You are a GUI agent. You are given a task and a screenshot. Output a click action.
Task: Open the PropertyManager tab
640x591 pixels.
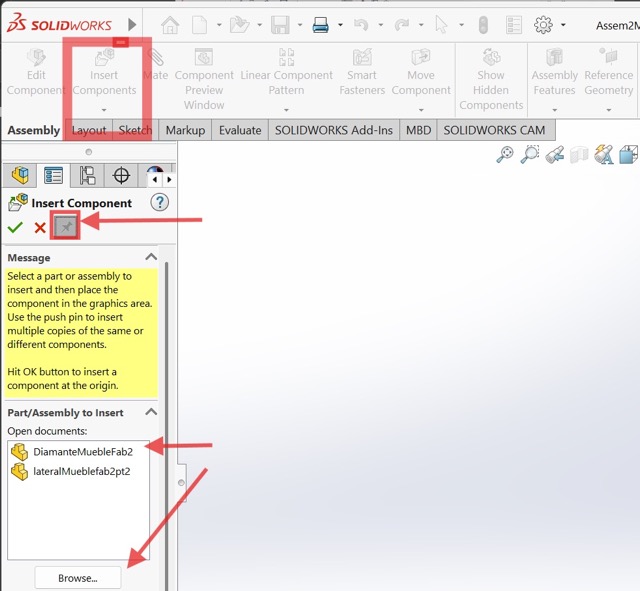53,176
